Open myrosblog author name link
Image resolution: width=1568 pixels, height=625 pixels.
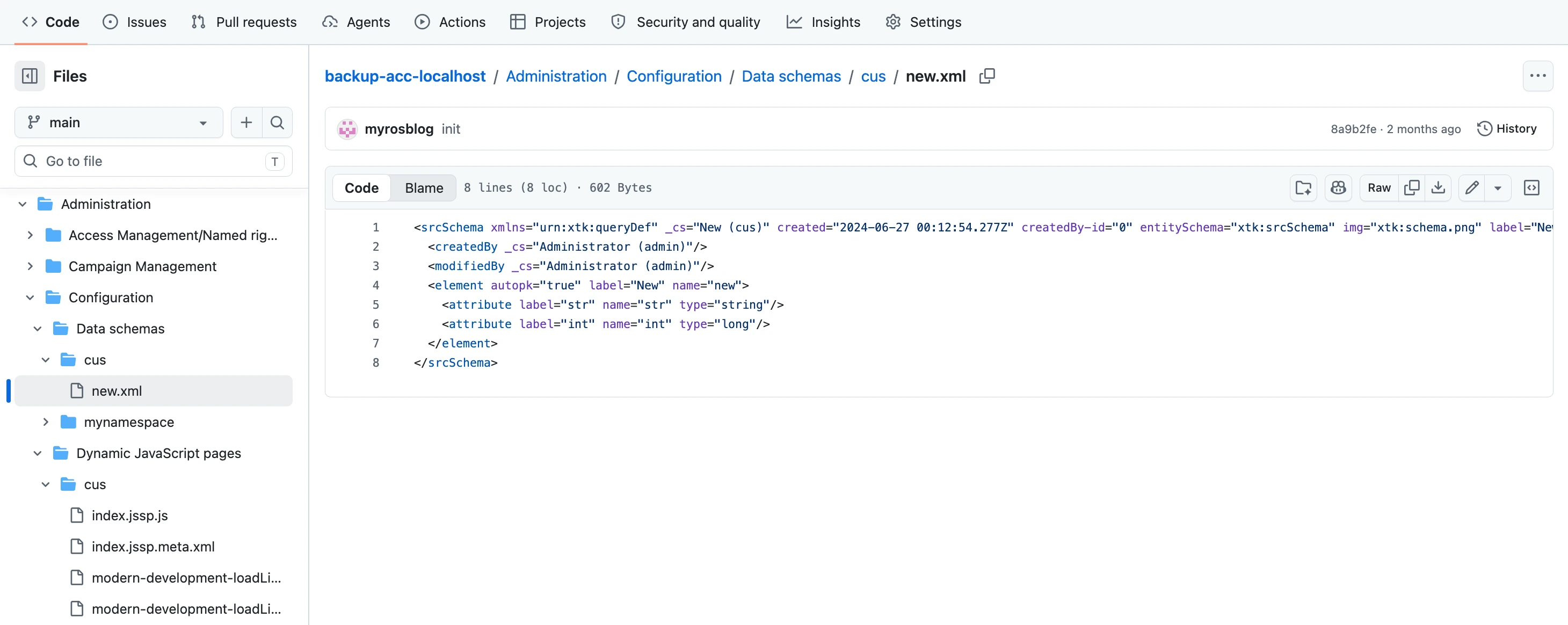tap(398, 129)
